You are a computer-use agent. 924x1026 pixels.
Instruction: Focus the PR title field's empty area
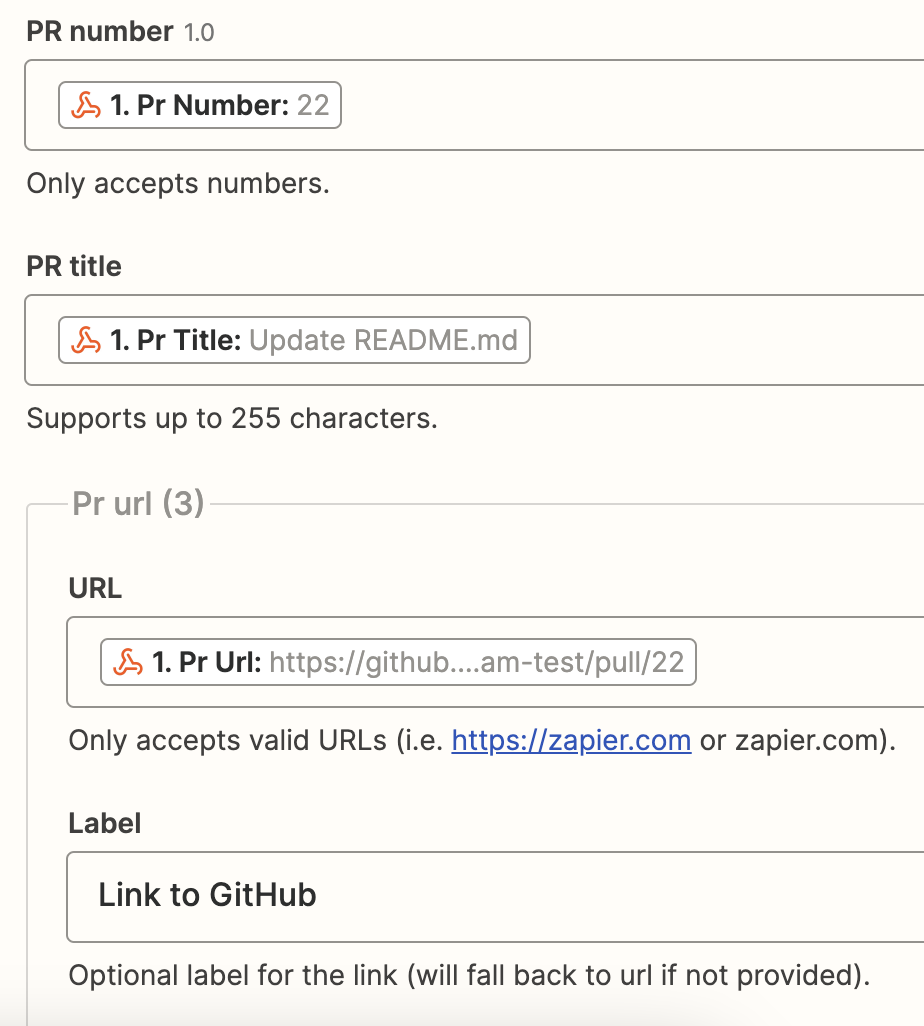point(720,341)
